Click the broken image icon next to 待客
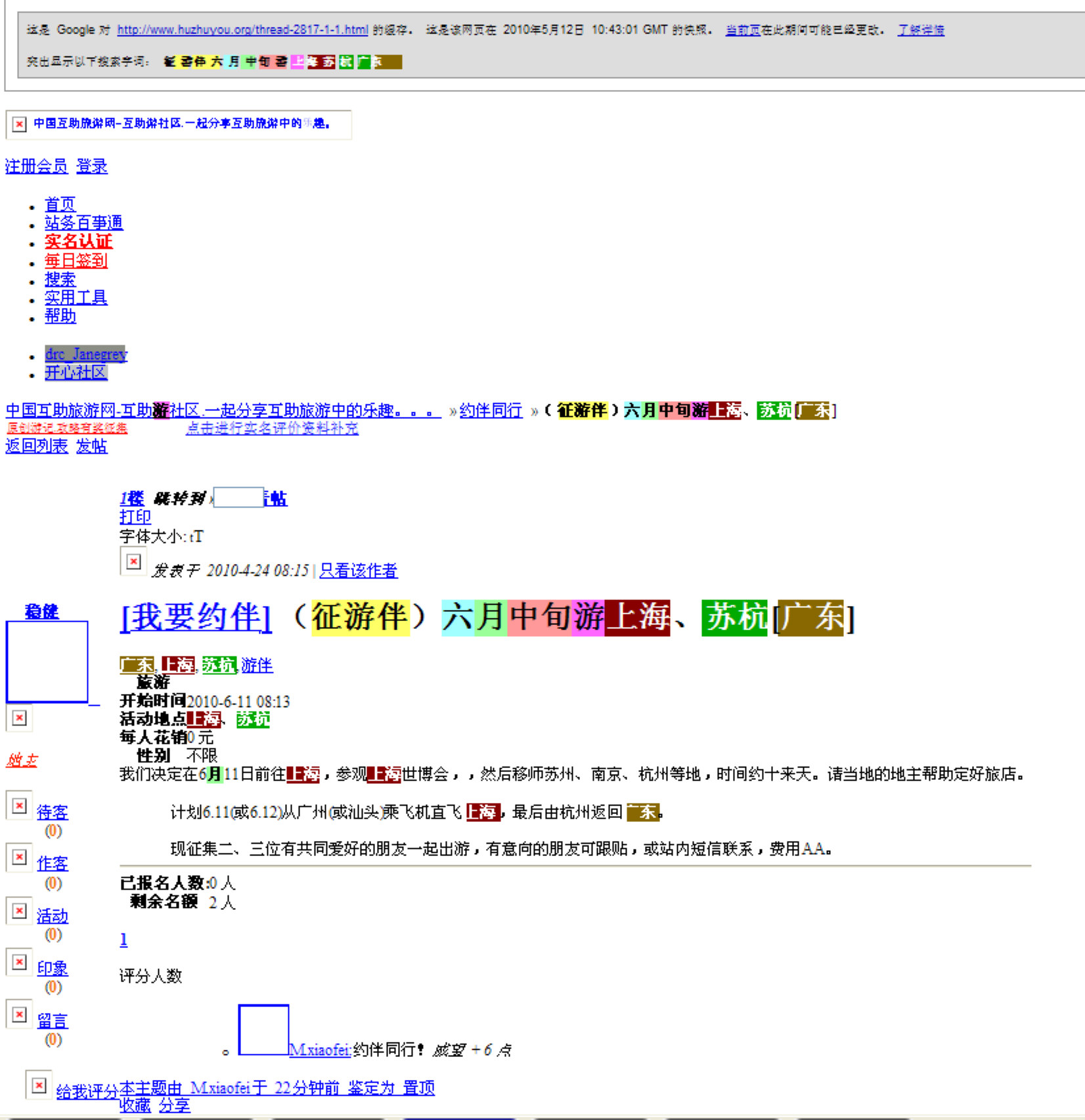This screenshot has height=1120, width=1085. (x=20, y=806)
